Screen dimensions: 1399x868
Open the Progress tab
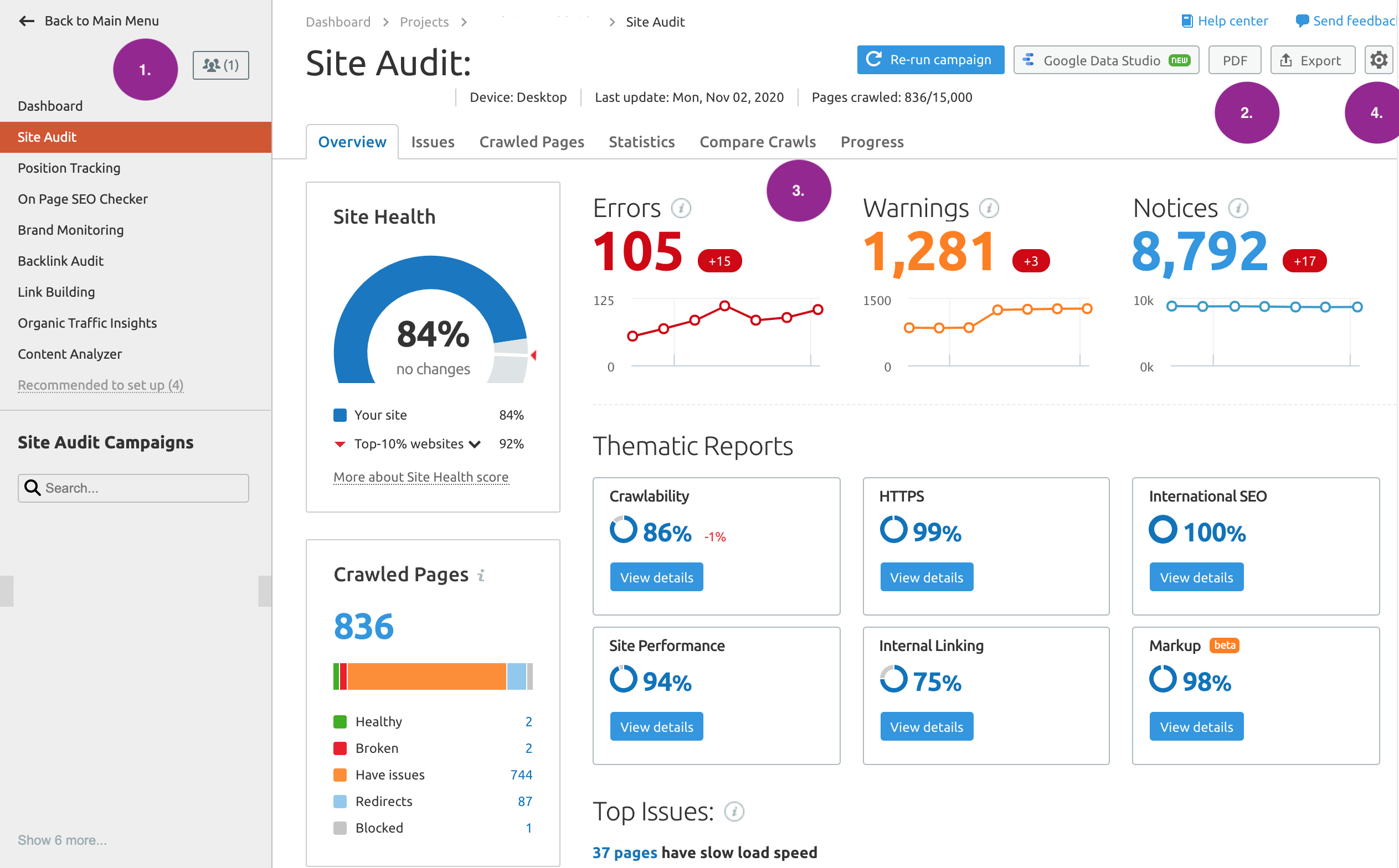(872, 142)
